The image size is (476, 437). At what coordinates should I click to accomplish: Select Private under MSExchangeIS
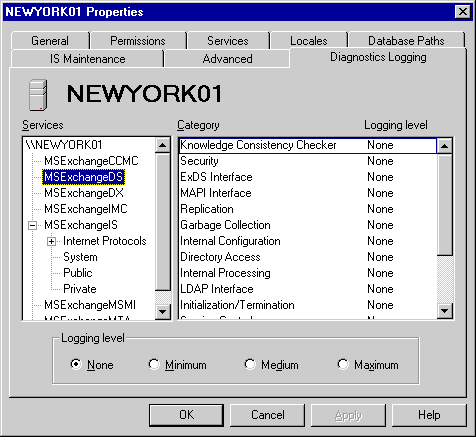tap(80, 289)
